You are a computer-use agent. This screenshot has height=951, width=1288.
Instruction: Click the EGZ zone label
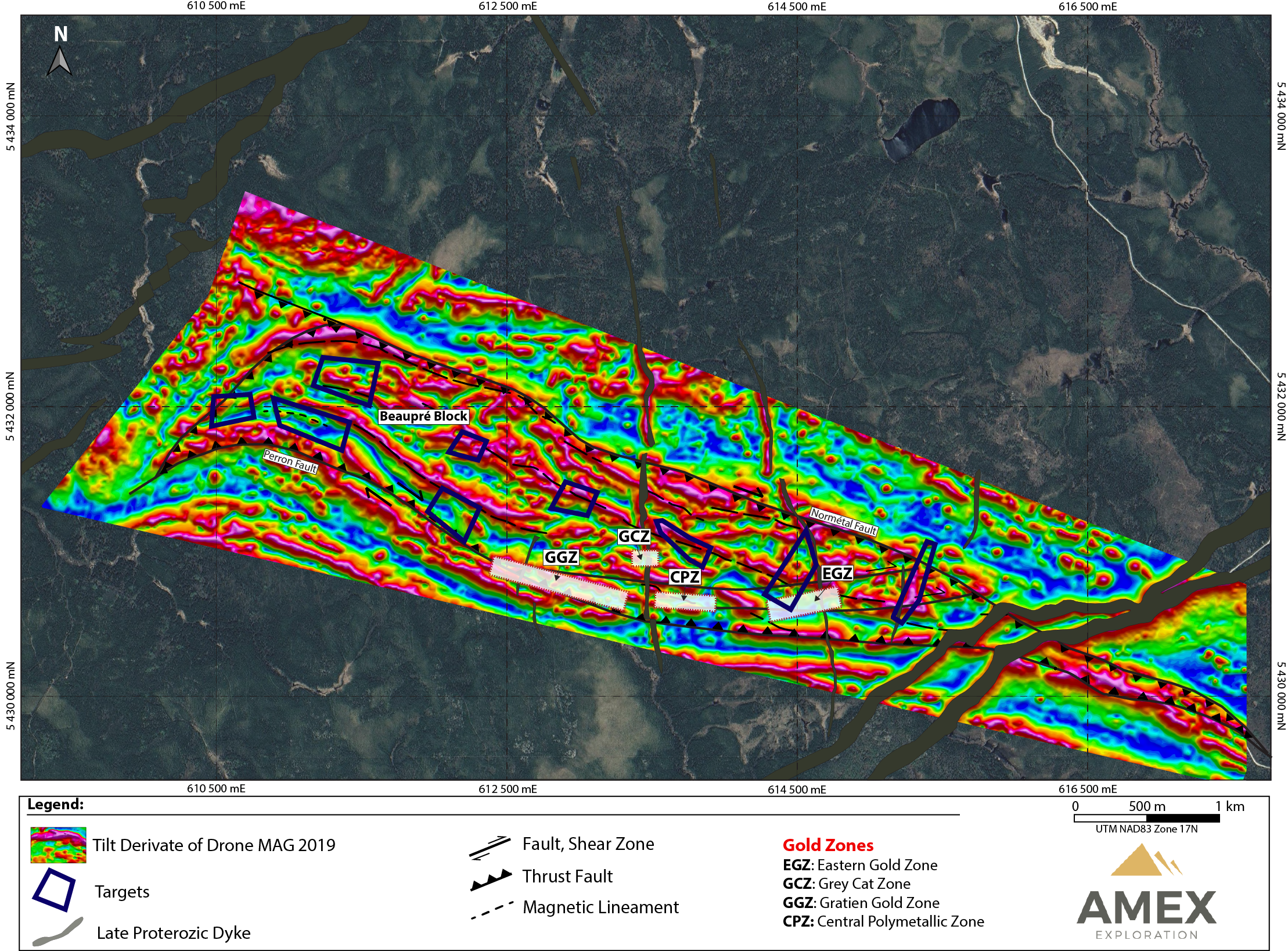pos(837,573)
